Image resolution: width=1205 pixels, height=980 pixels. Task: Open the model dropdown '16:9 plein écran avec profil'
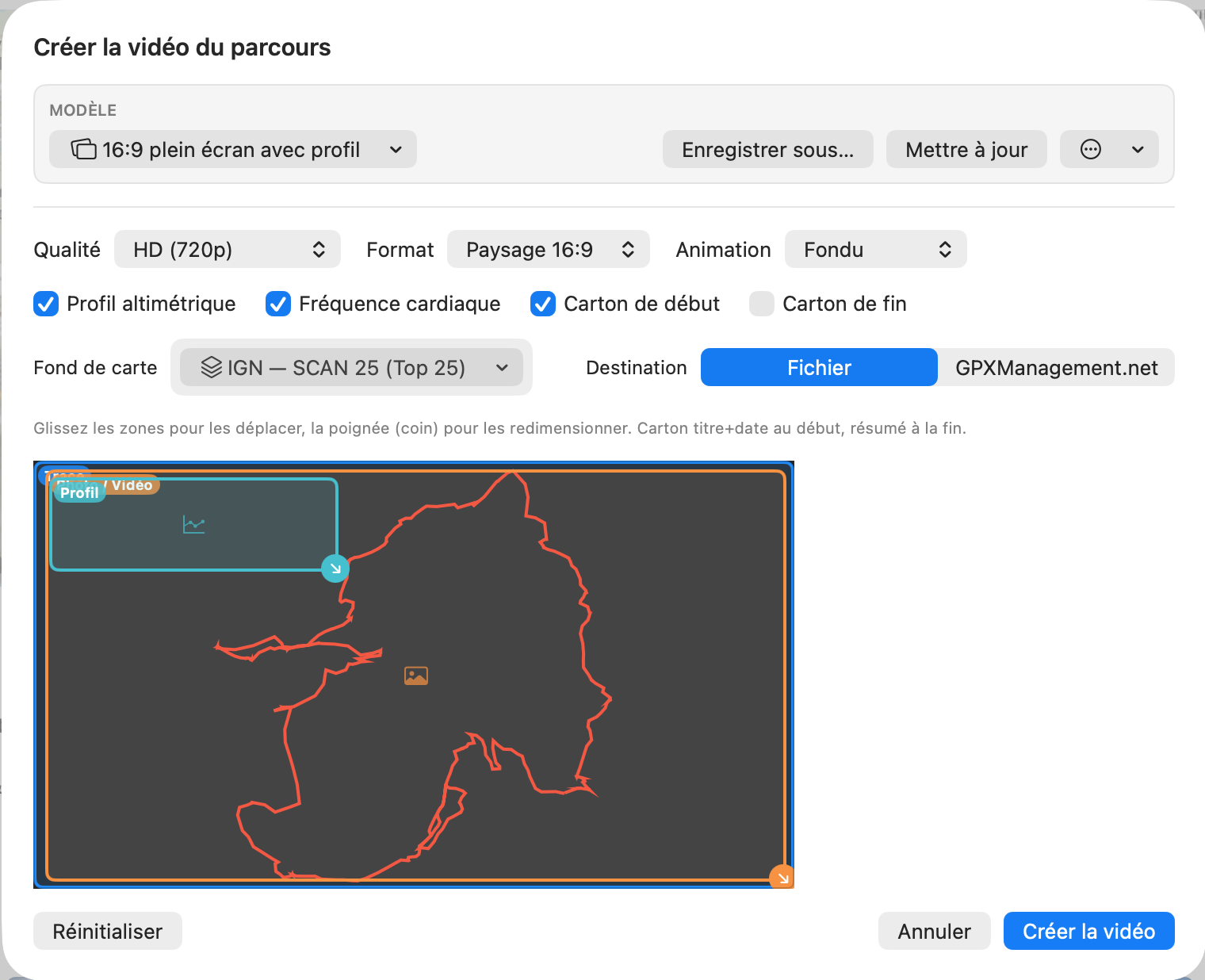[x=232, y=149]
